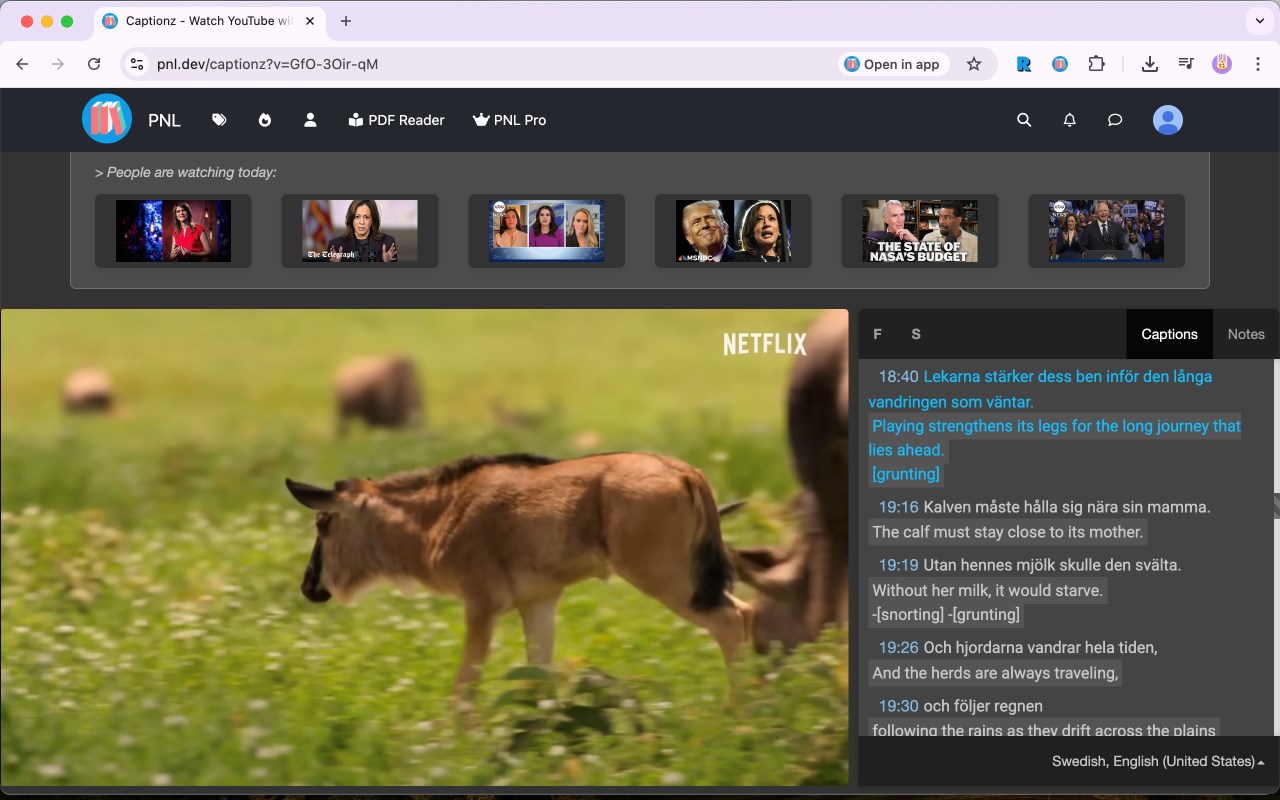This screenshot has height=800, width=1280.
Task: Click the wildebeest video player
Action: [424, 547]
